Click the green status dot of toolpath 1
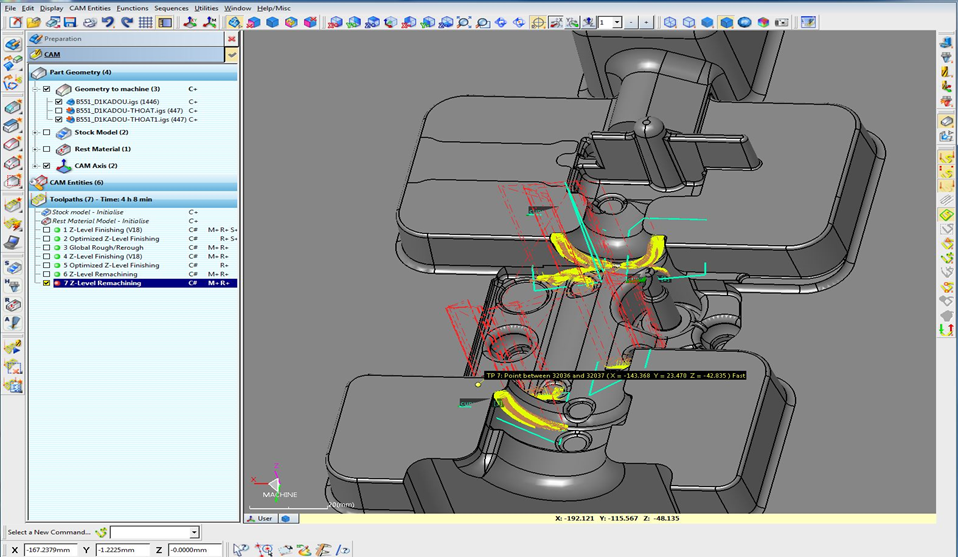Viewport: 958px width, 557px height. pos(58,230)
